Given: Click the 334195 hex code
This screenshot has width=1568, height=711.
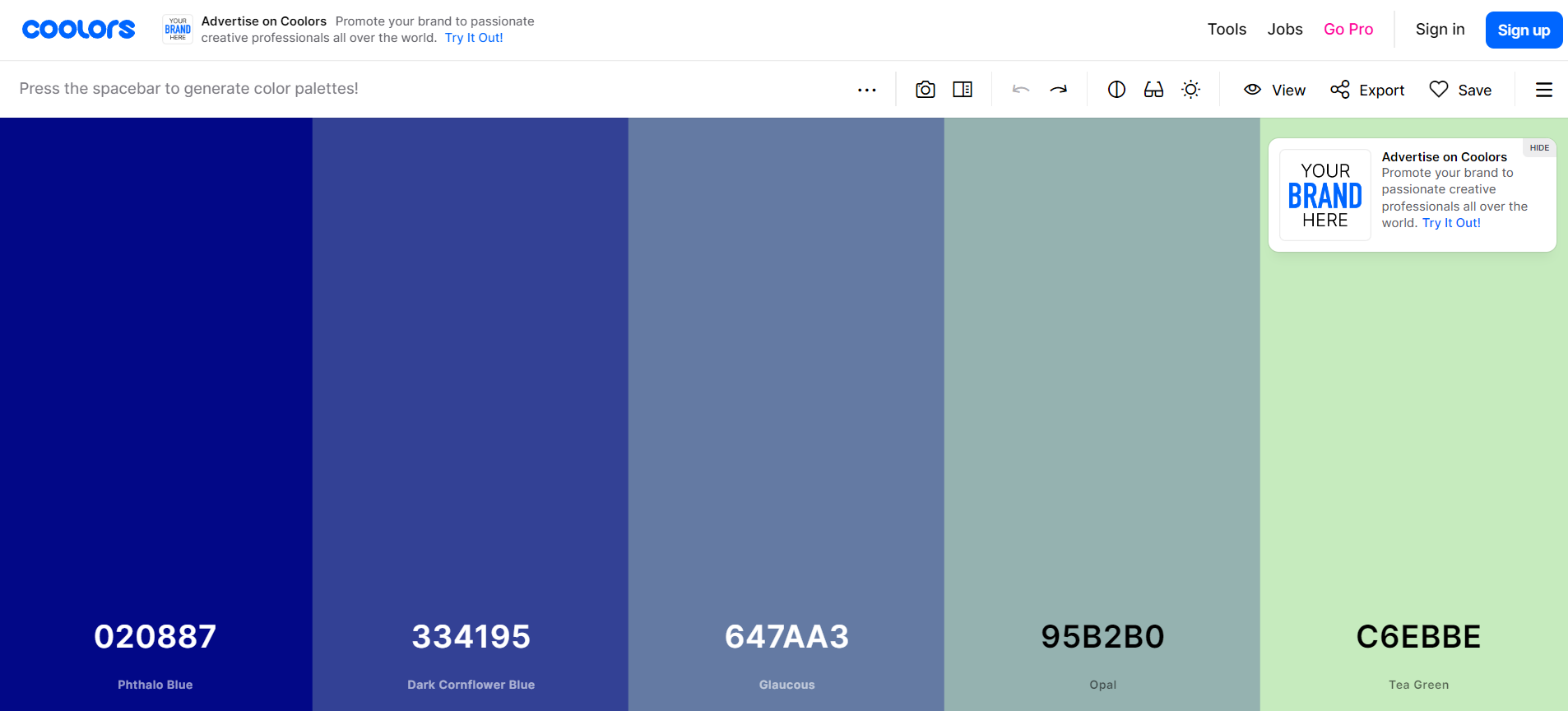Looking at the screenshot, I should pyautogui.click(x=471, y=637).
